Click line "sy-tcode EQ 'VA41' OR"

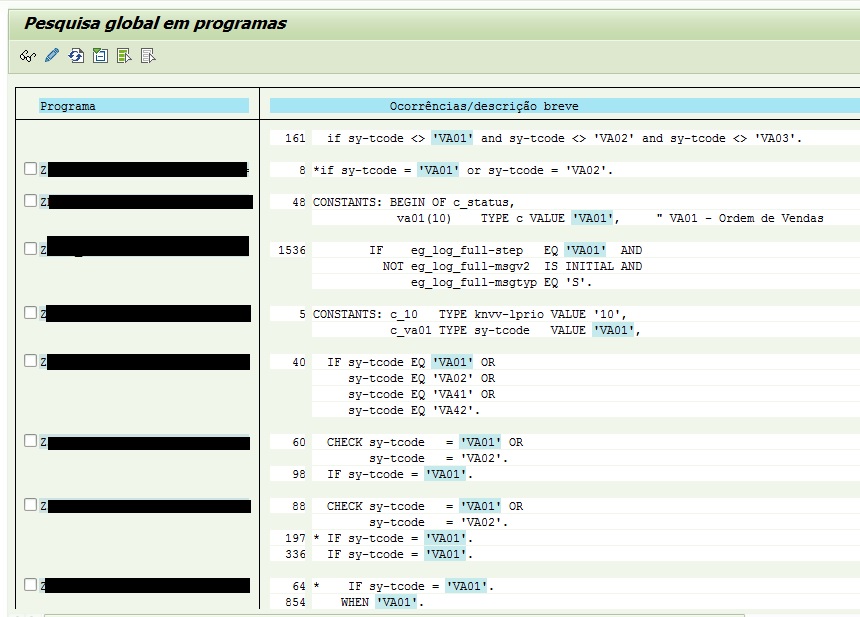[x=421, y=394]
